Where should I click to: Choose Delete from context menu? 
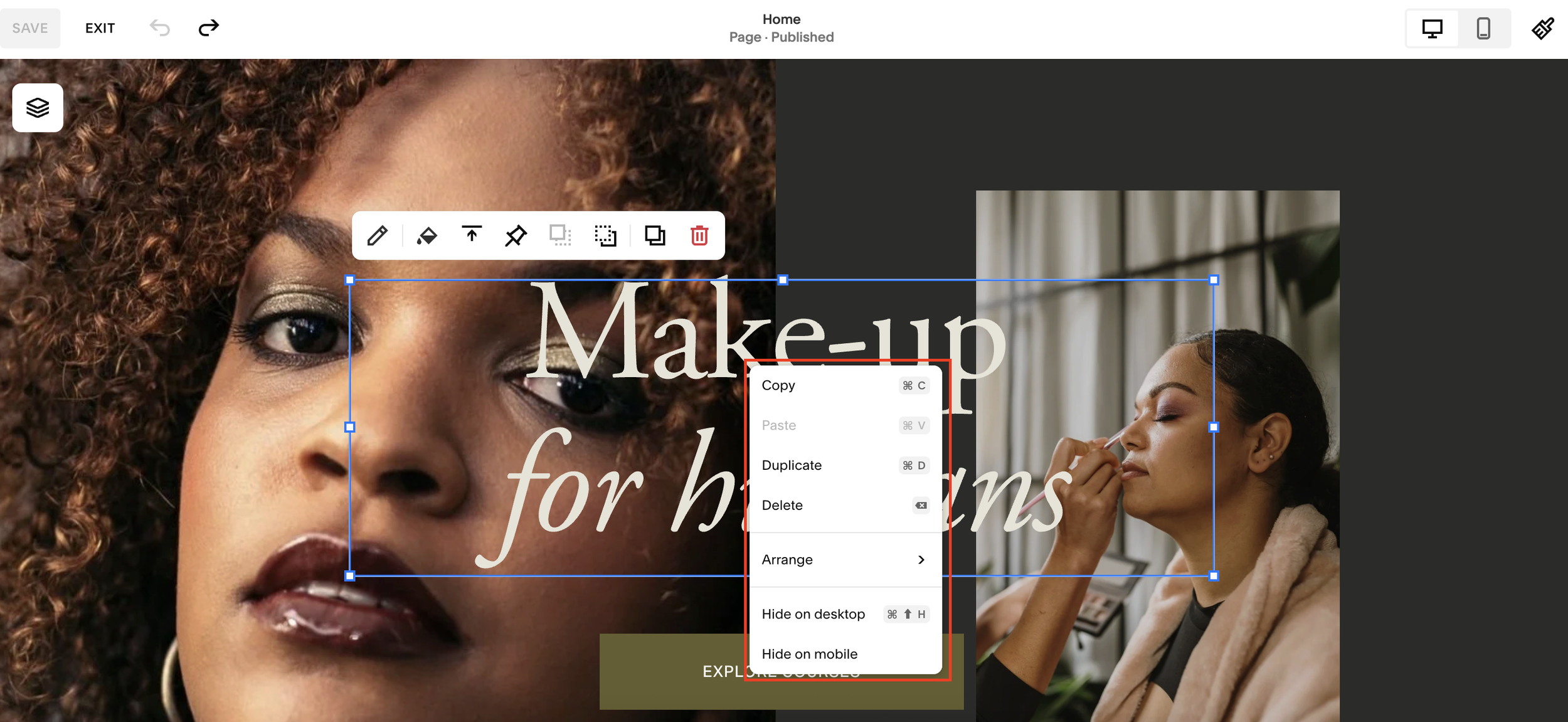pyautogui.click(x=782, y=506)
